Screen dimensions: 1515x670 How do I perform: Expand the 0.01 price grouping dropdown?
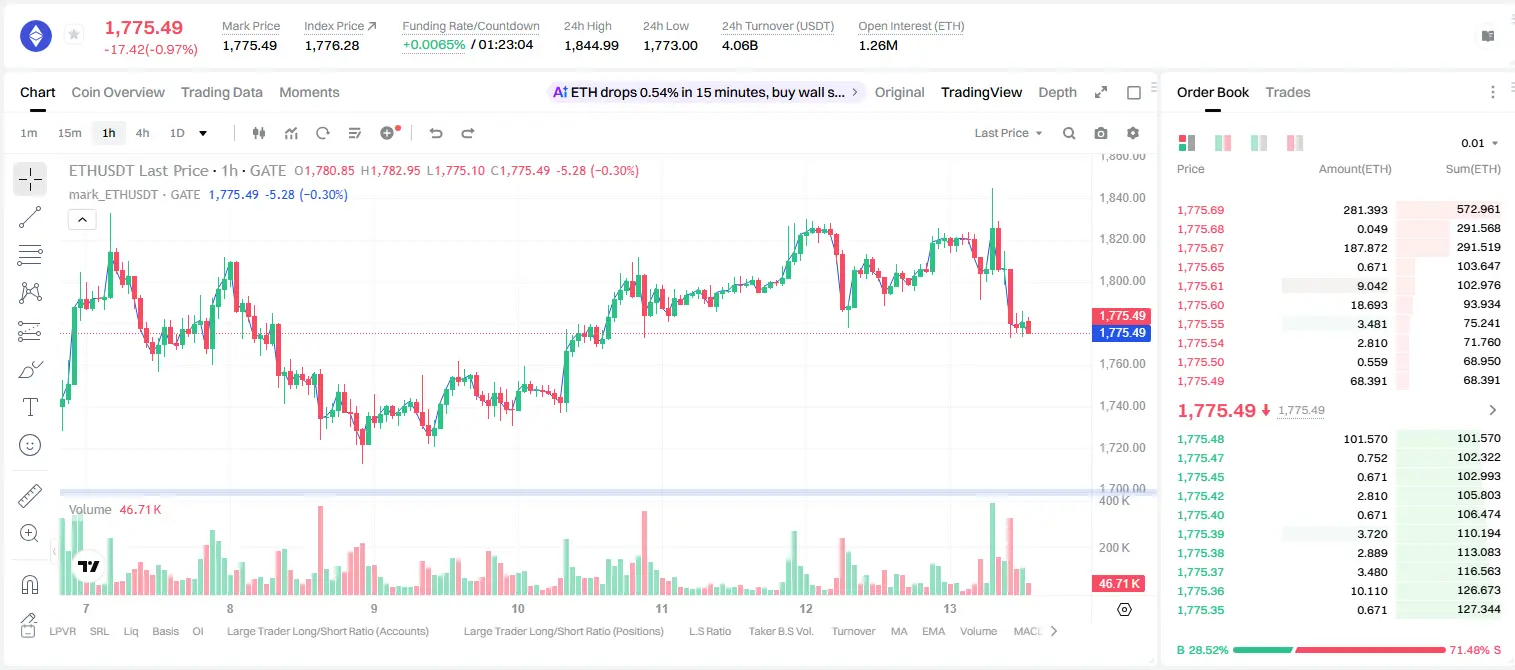tap(1480, 143)
